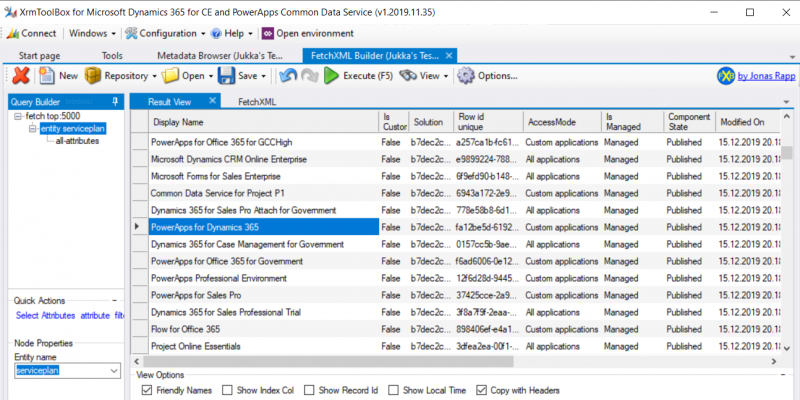Select the FetchXML Builder tab

coord(373,56)
